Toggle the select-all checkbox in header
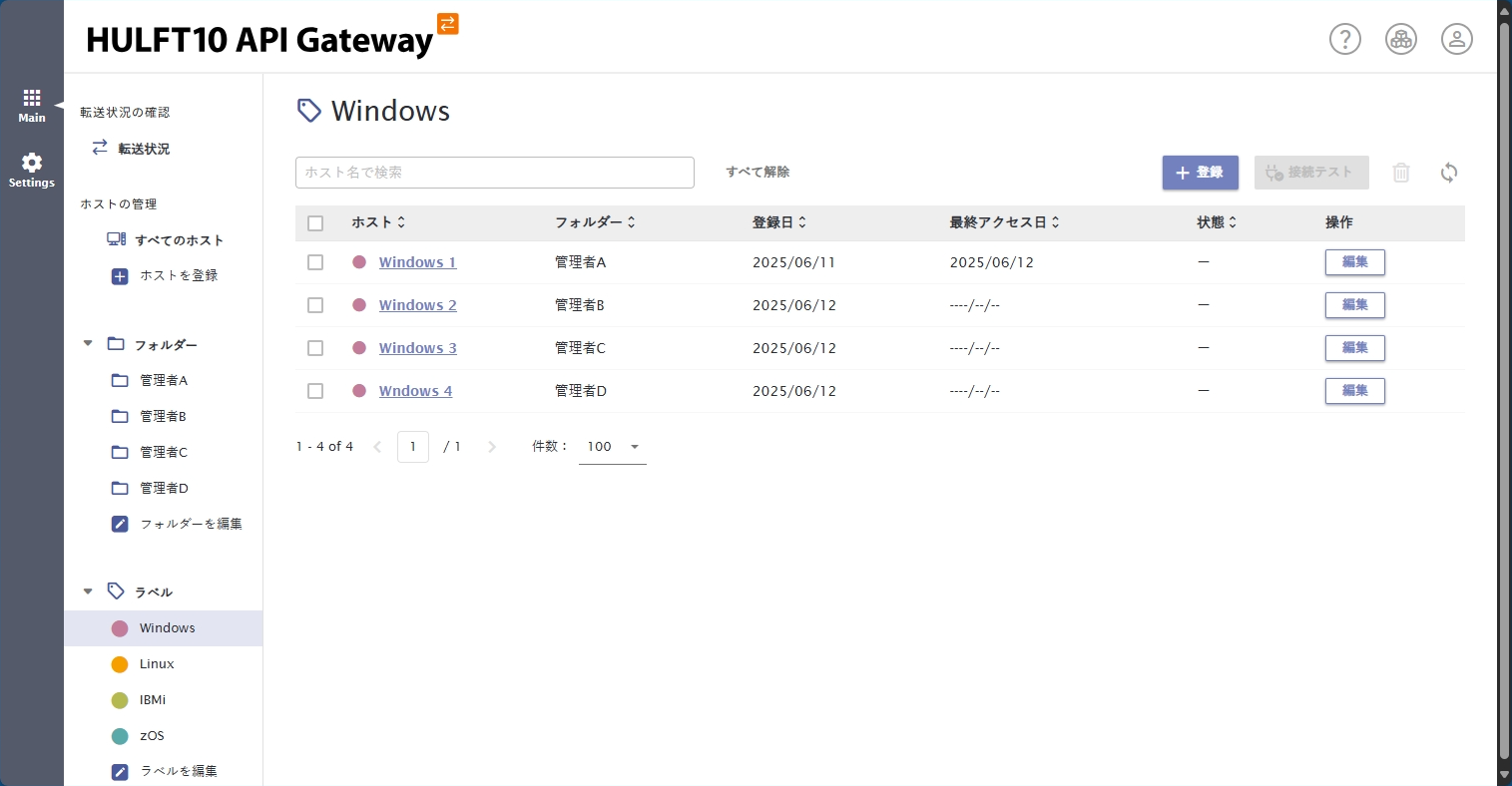The height and width of the screenshot is (786, 1512). pyautogui.click(x=315, y=223)
